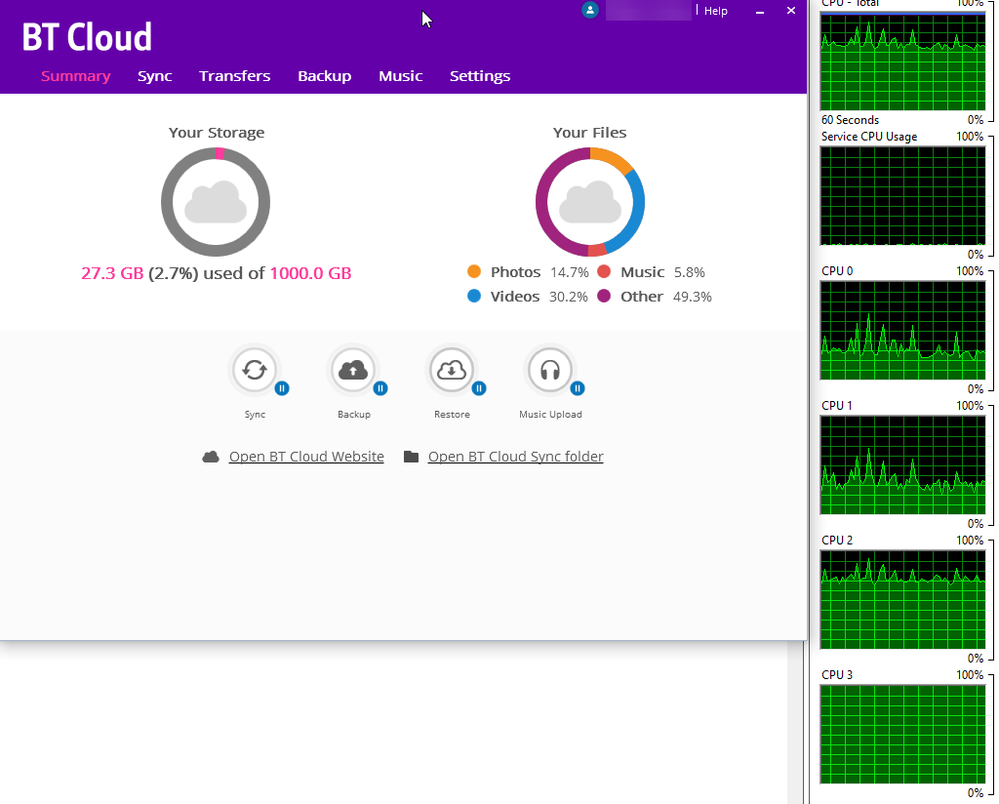
Task: Open BT Cloud Sync folder link
Action: tap(515, 457)
